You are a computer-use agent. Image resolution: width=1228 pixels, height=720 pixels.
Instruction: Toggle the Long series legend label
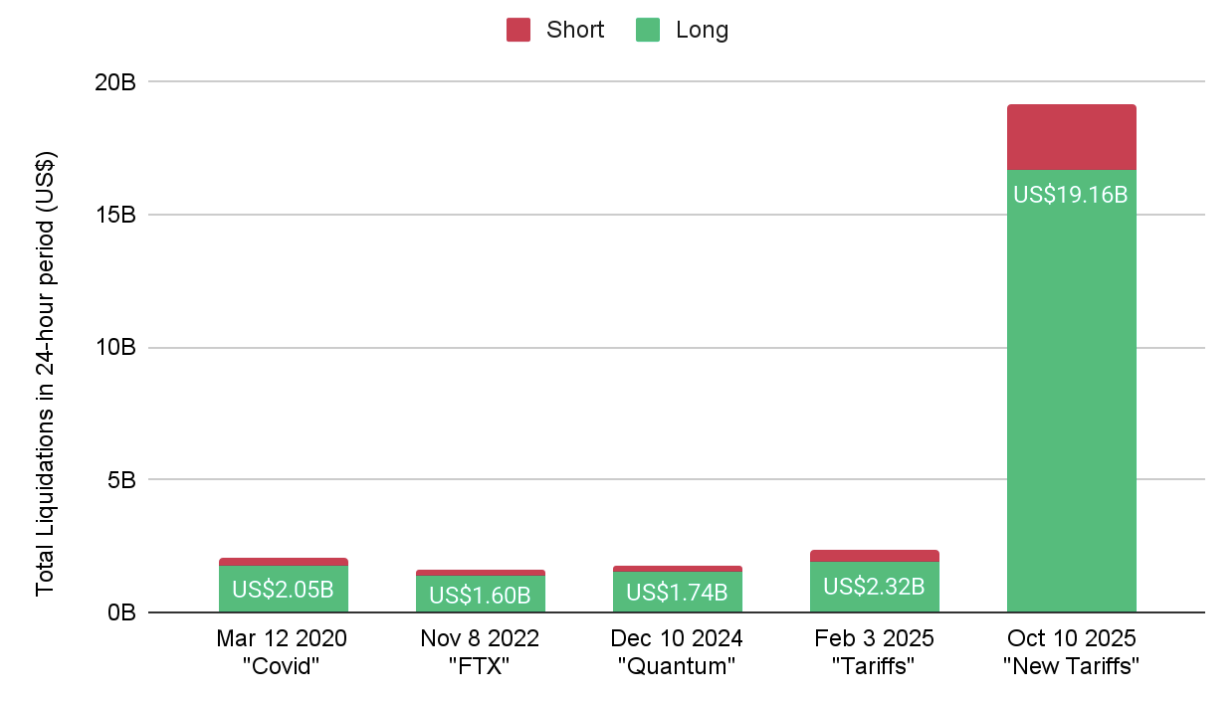[x=702, y=30]
